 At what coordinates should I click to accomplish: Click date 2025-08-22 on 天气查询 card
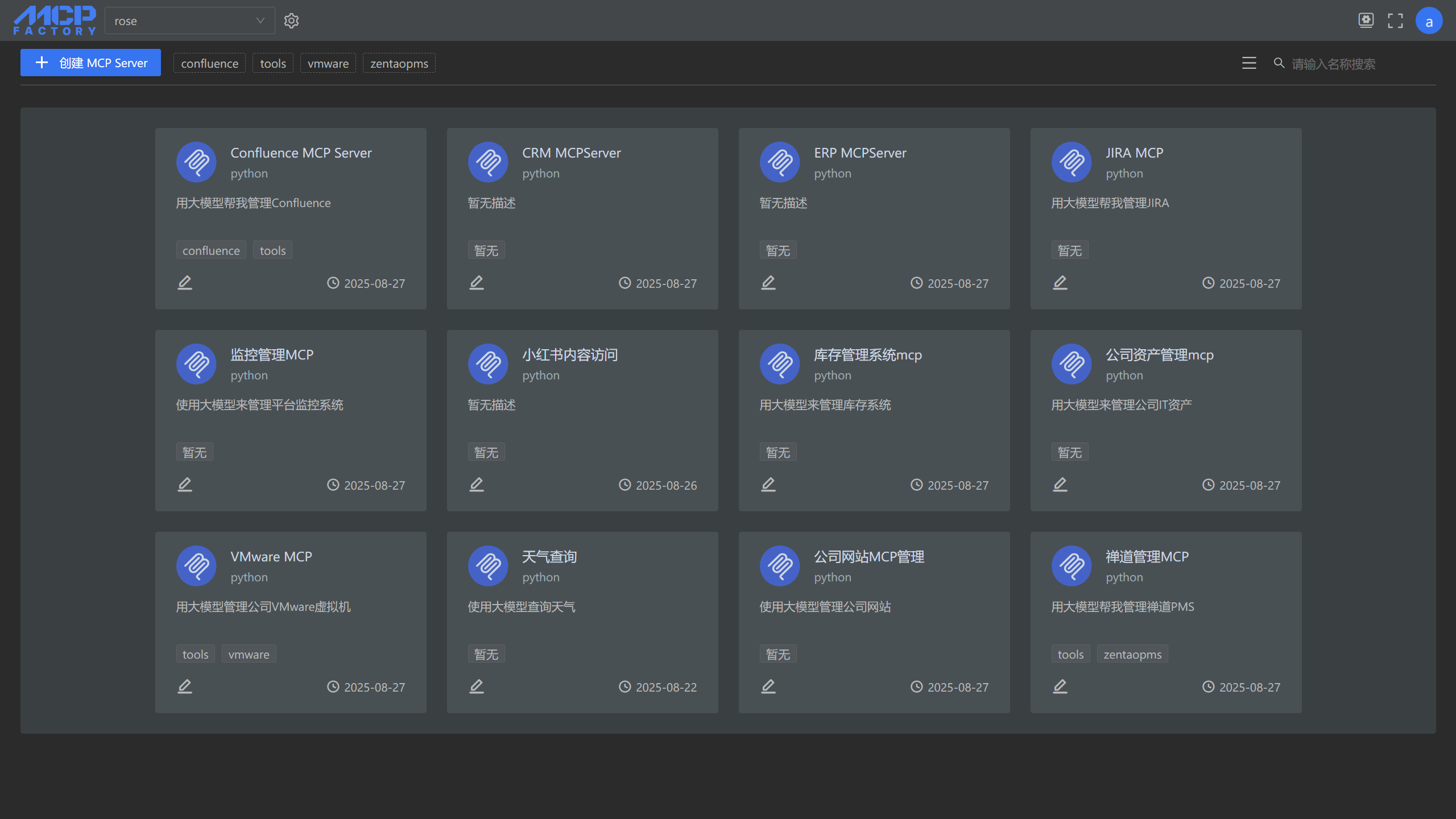666,687
